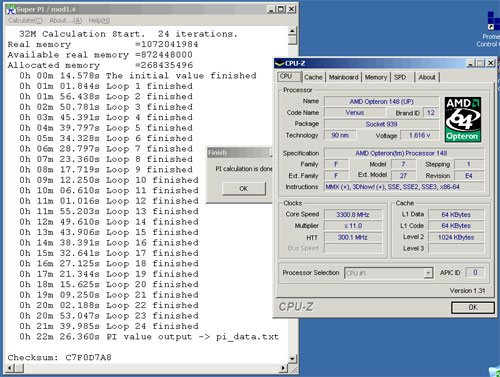Open the desktop Control shortcut icon

point(493,21)
